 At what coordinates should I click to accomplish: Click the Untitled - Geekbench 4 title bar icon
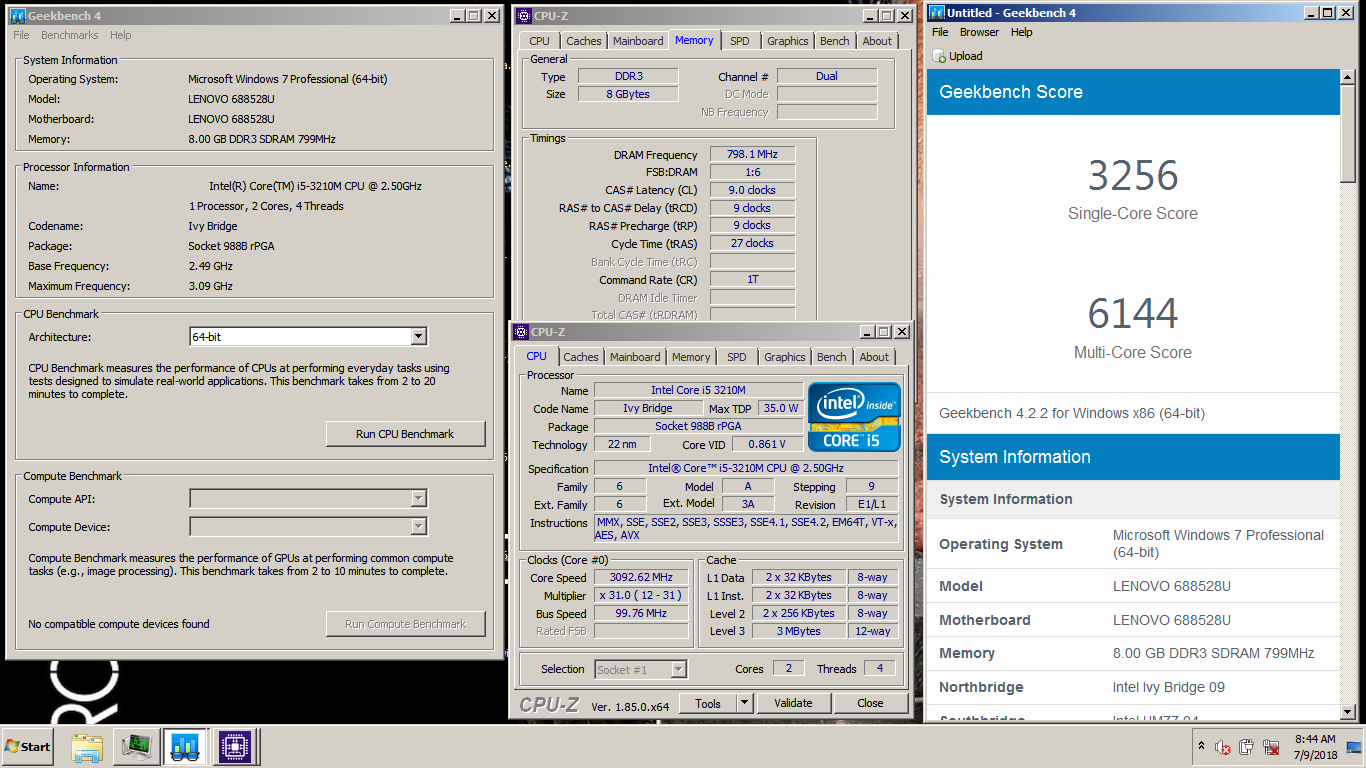point(936,13)
